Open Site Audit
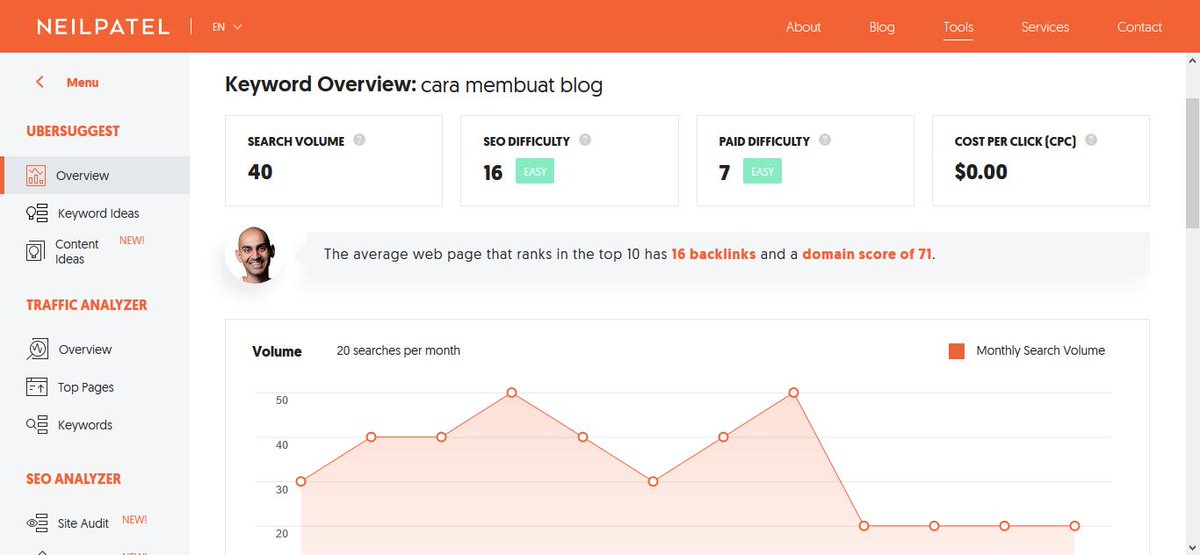The height and width of the screenshot is (555, 1200). (x=83, y=523)
